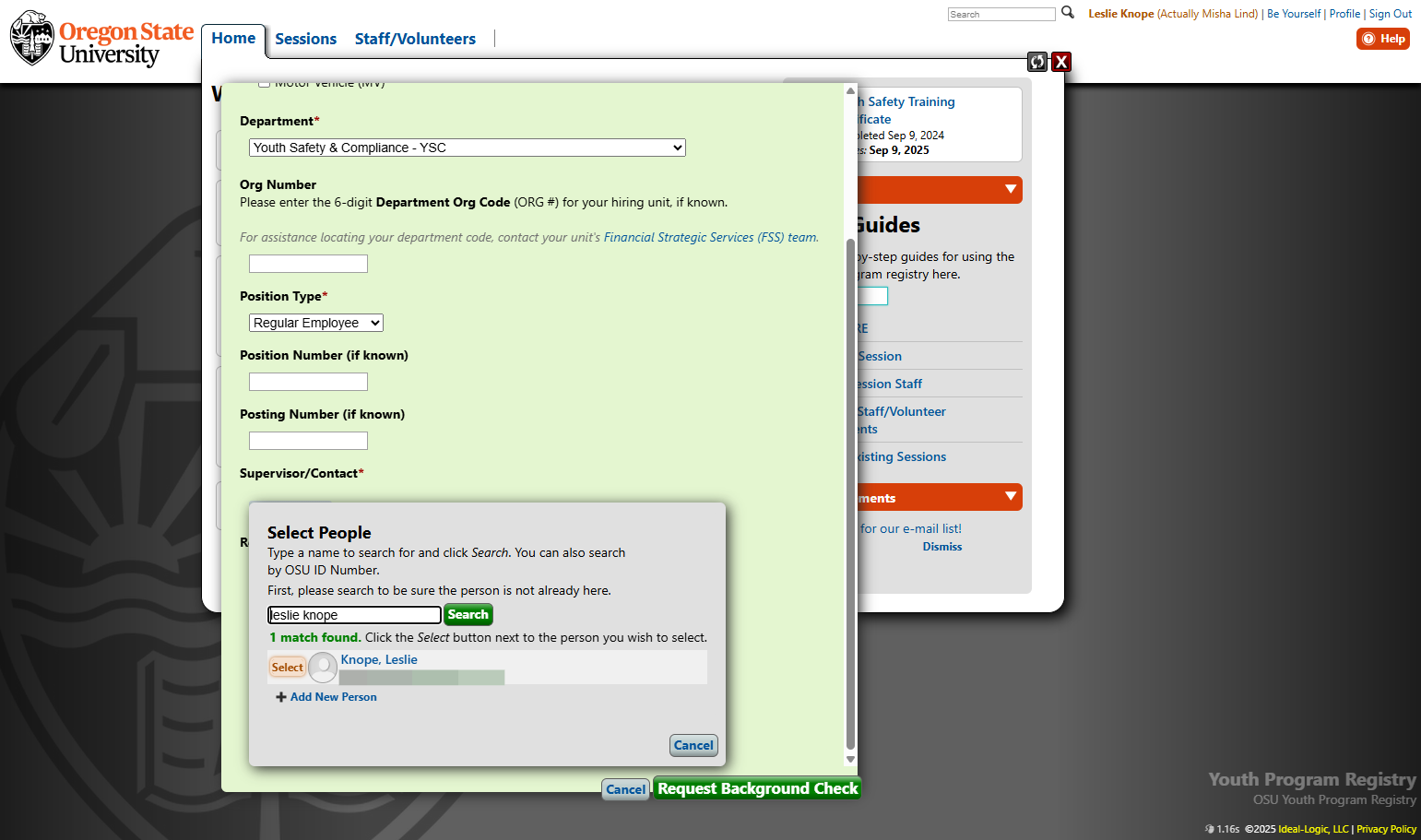Click the Oregon State University logo
Screen dimensions: 1421x840
[101, 39]
